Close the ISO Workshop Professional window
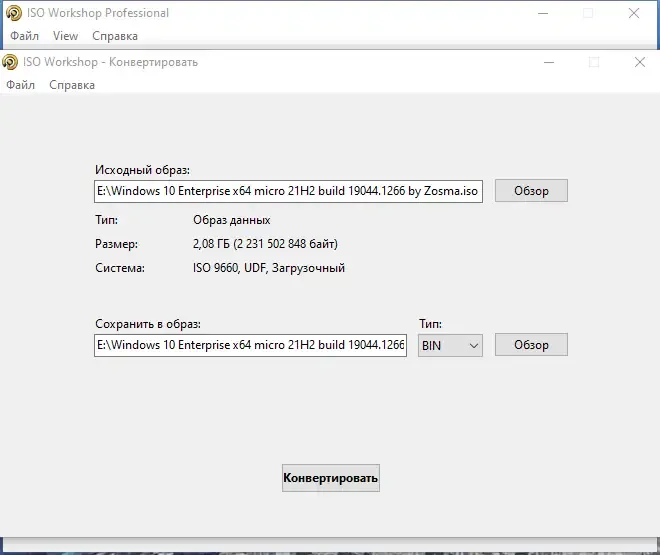The image size is (660, 555). [x=634, y=13]
